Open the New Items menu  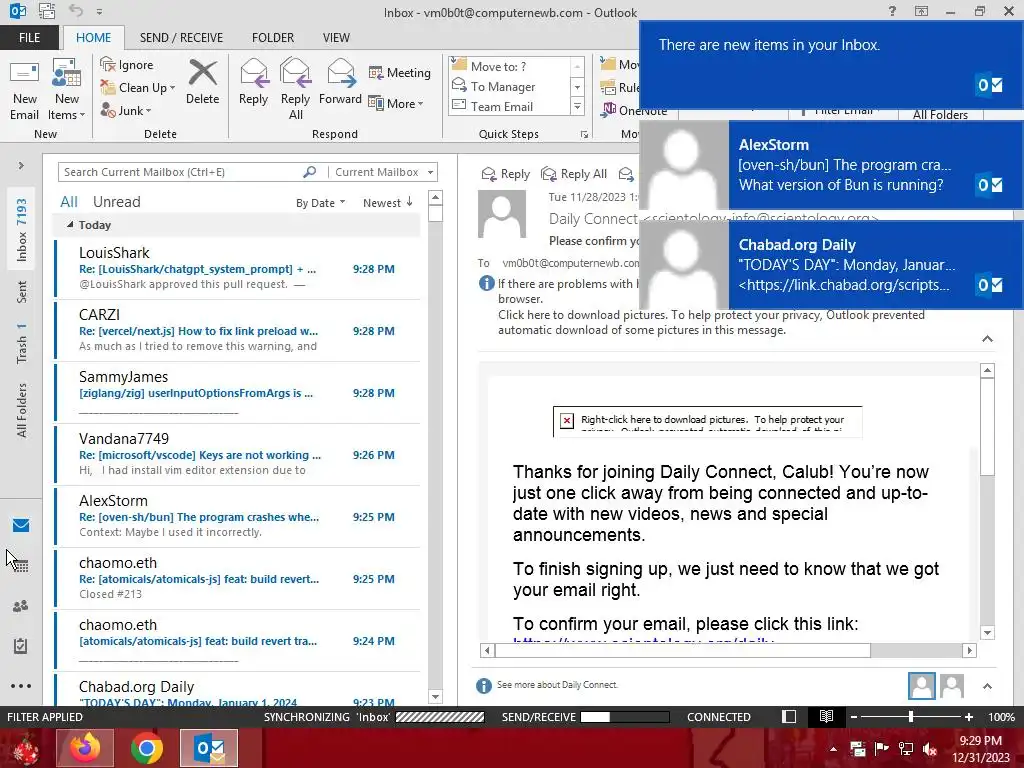coord(67,90)
